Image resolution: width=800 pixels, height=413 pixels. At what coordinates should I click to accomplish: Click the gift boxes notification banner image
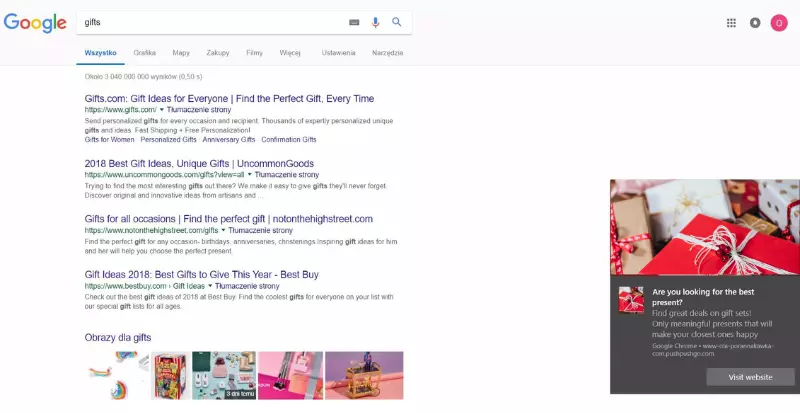[705, 227]
